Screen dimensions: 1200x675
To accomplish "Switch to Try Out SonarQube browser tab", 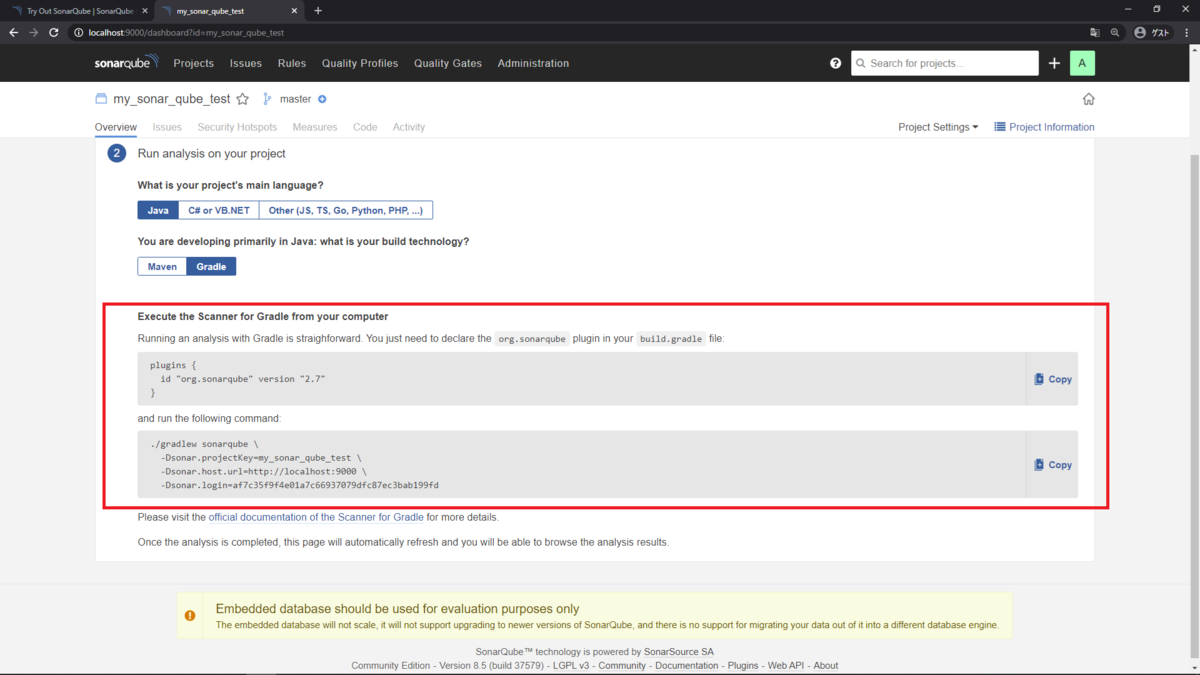I will tap(78, 11).
